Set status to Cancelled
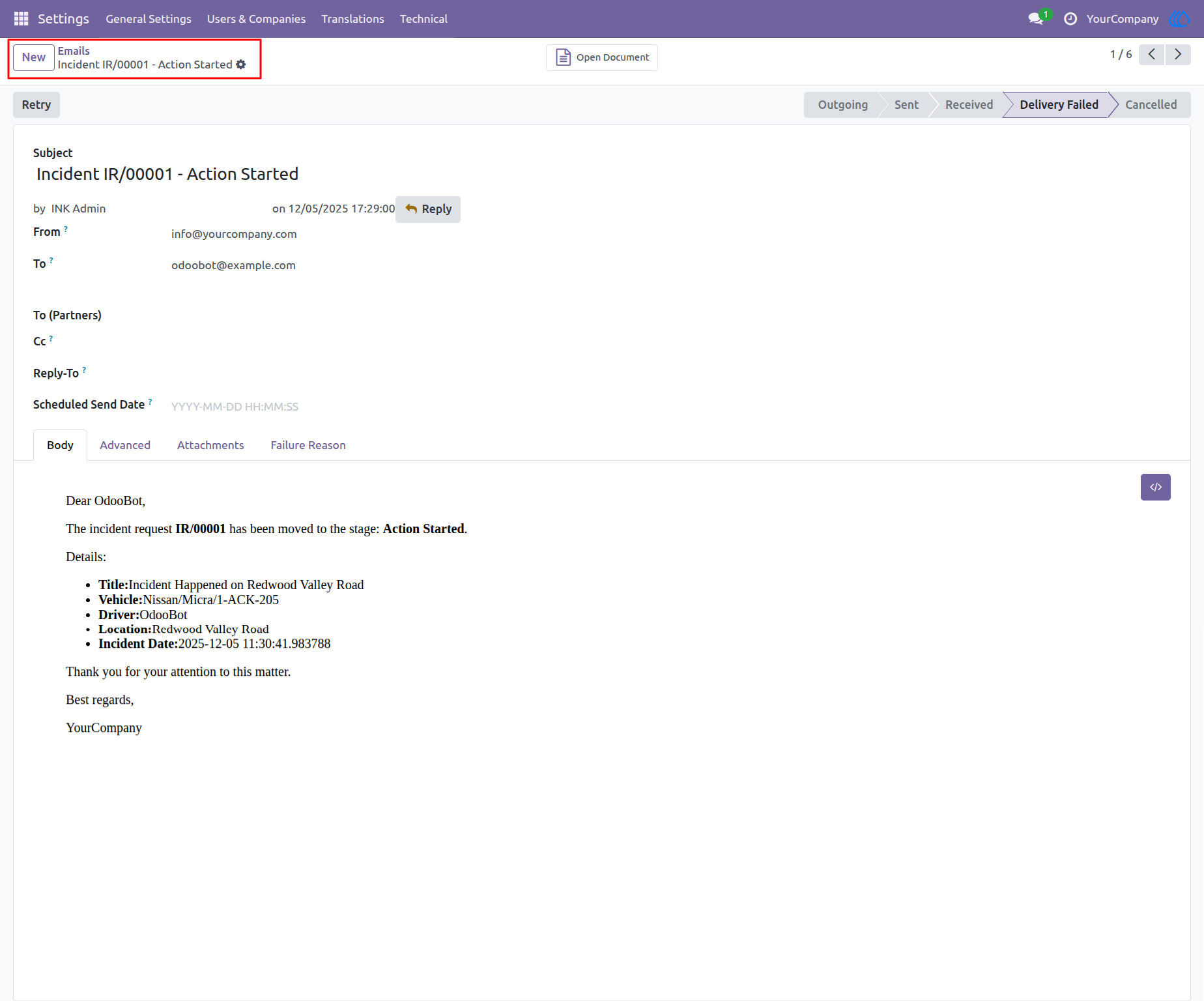This screenshot has height=1003, width=1204. tap(1151, 105)
